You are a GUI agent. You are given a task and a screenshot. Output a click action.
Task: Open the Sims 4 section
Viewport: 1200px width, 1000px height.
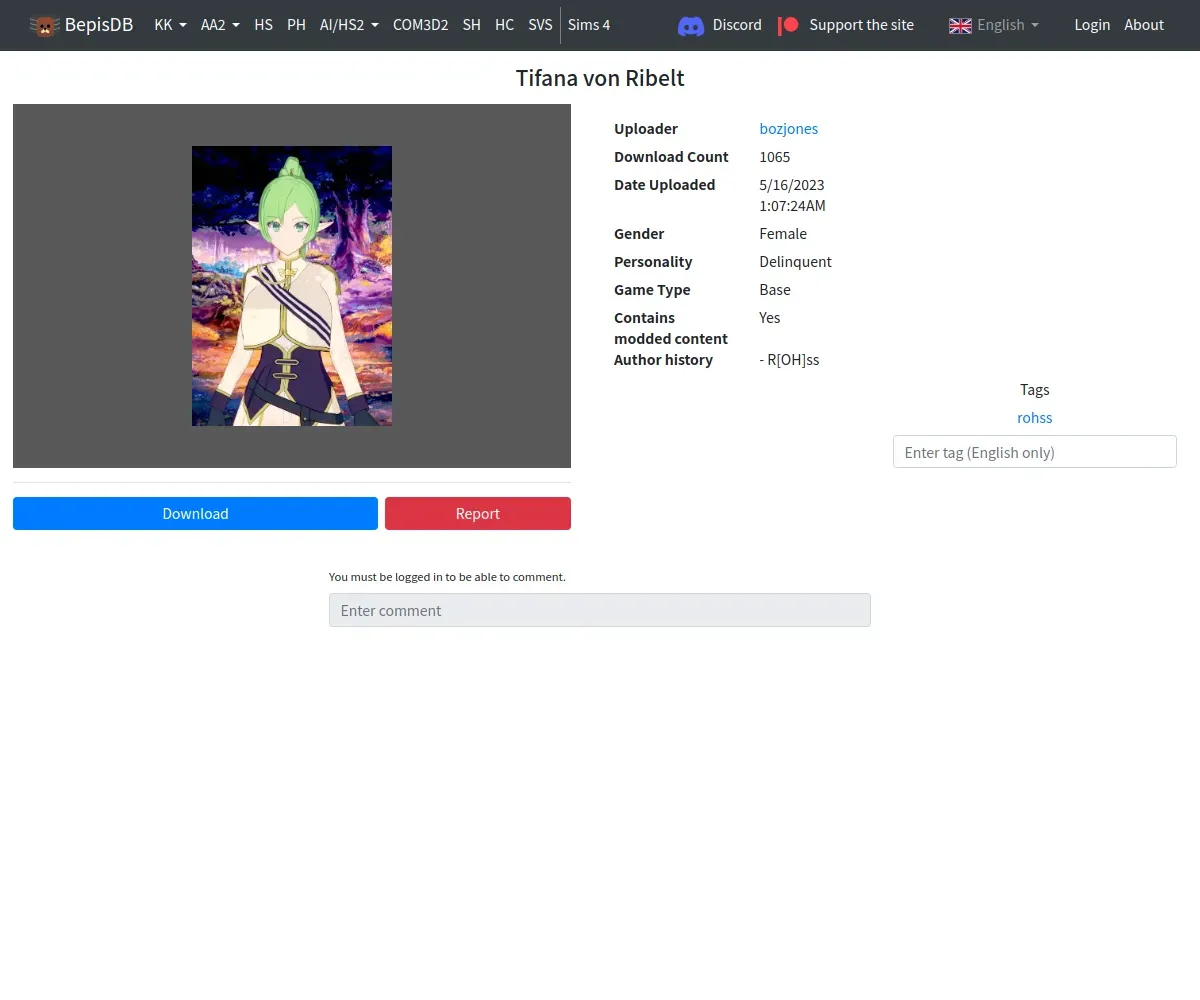pos(589,25)
